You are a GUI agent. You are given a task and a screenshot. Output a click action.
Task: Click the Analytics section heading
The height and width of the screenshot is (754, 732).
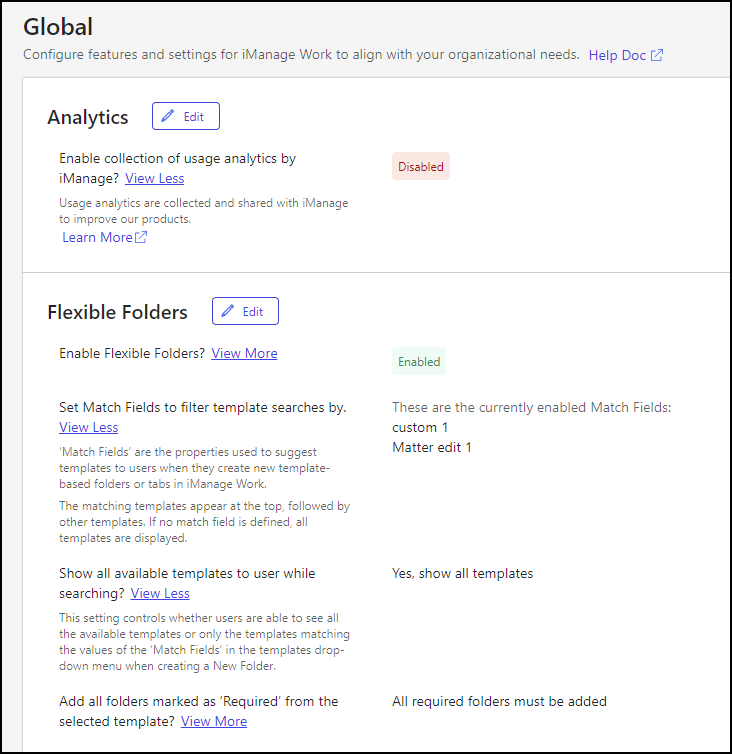click(88, 117)
